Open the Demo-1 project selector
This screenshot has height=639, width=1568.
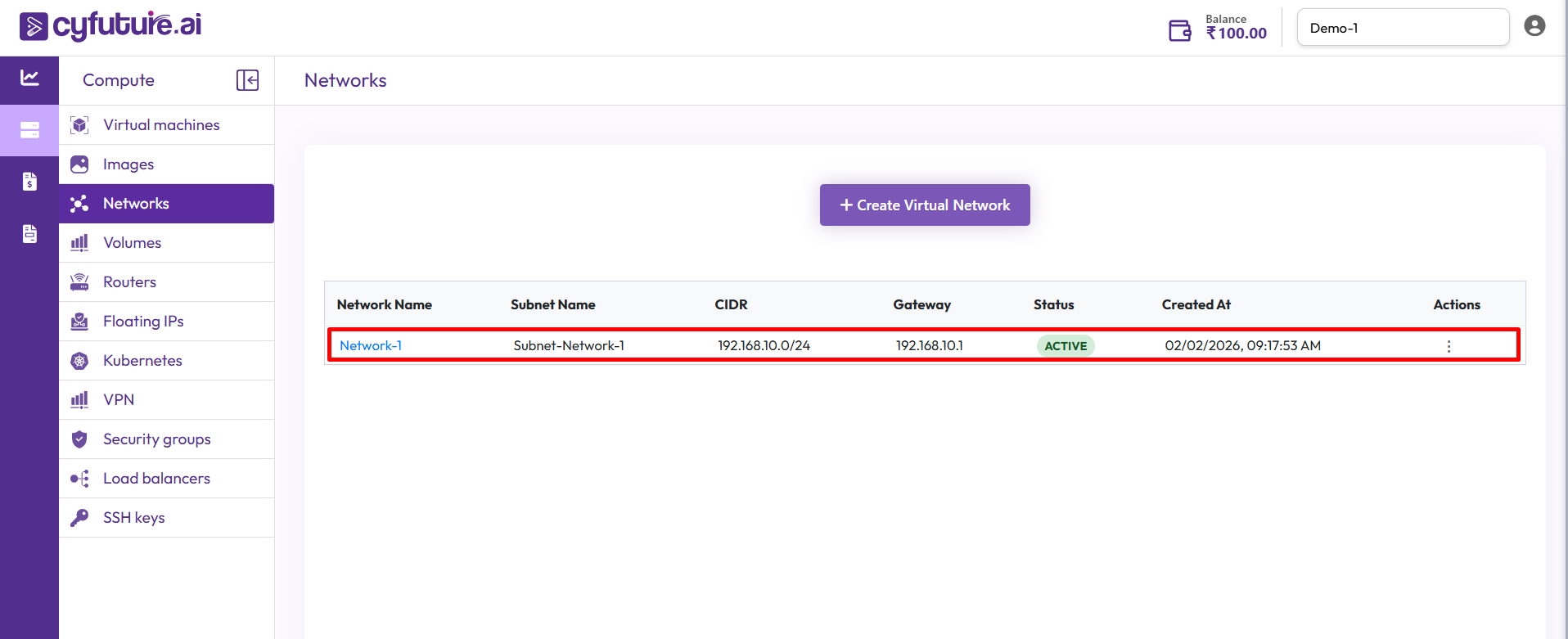1403,28
